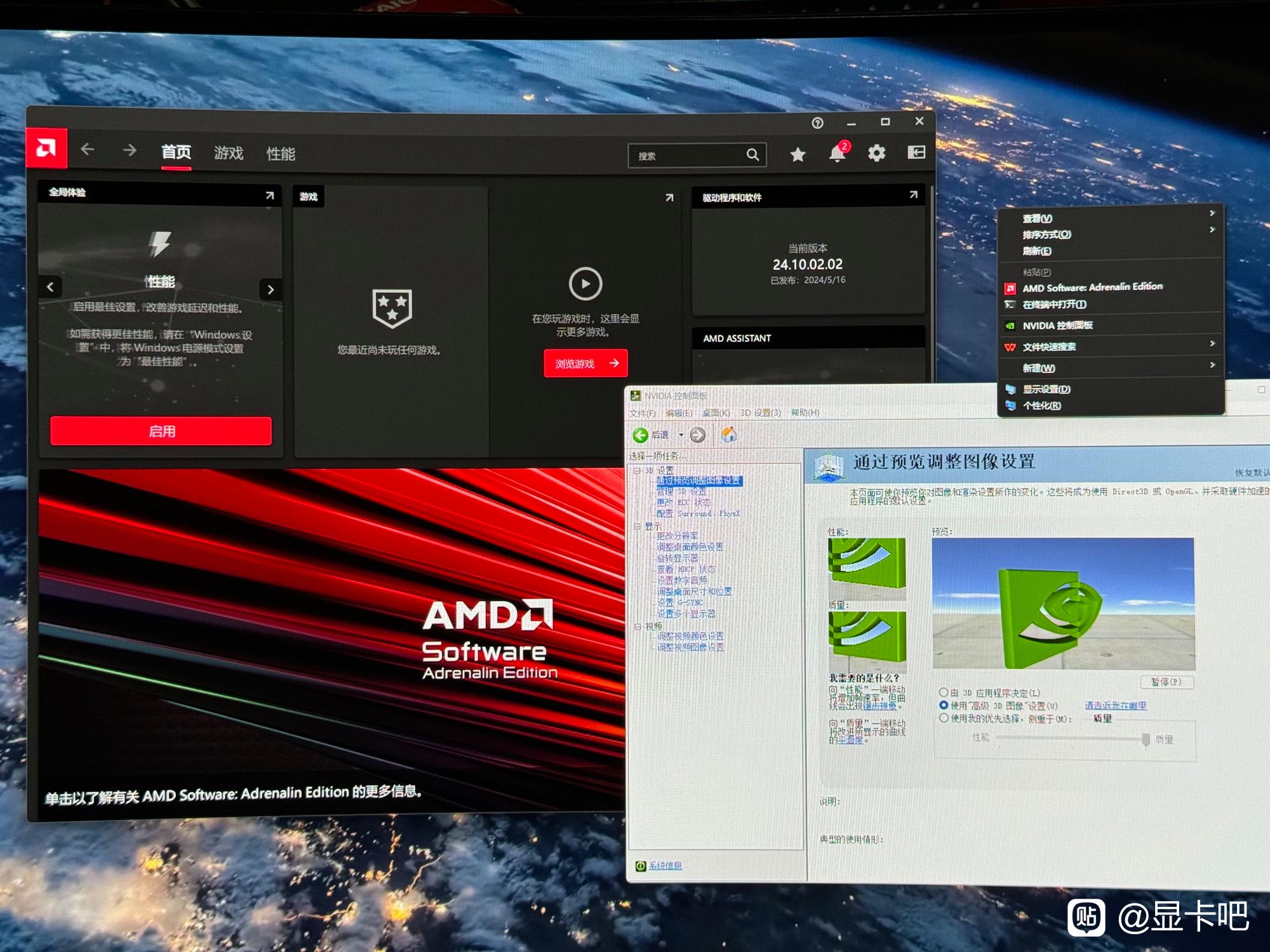Click NVIDIA green 后退 back button
This screenshot has width=1270, height=952.
tap(641, 435)
